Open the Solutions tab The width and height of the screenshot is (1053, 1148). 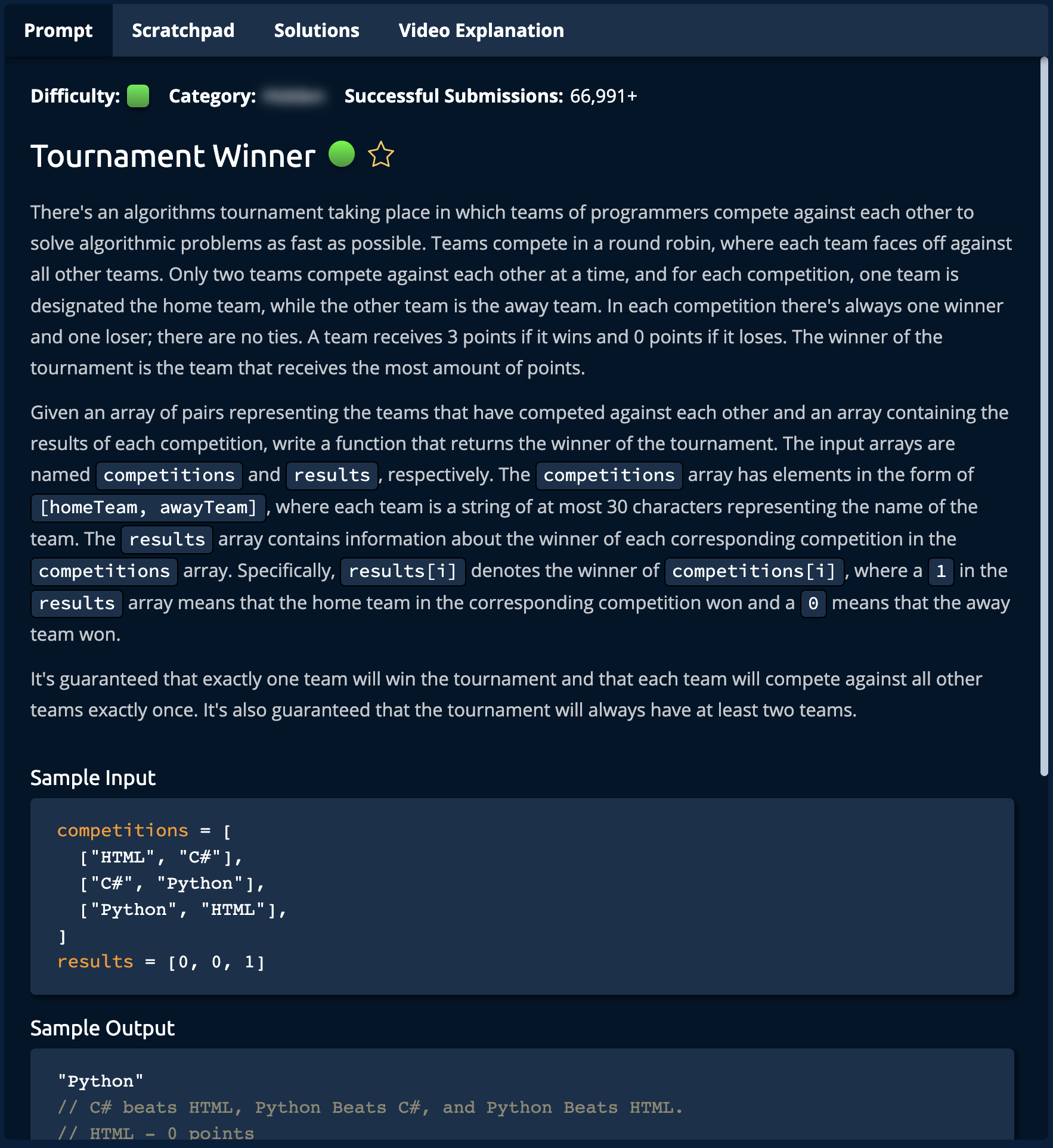point(317,30)
